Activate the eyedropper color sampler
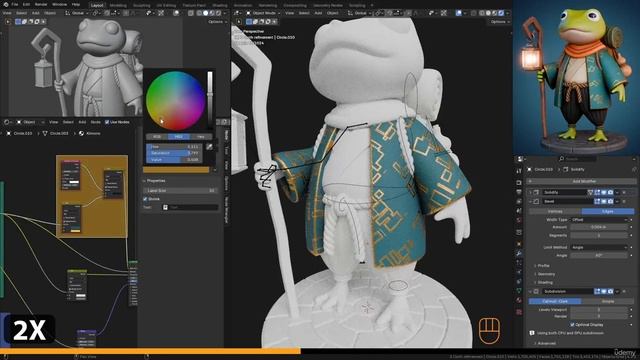 pyautogui.click(x=209, y=147)
